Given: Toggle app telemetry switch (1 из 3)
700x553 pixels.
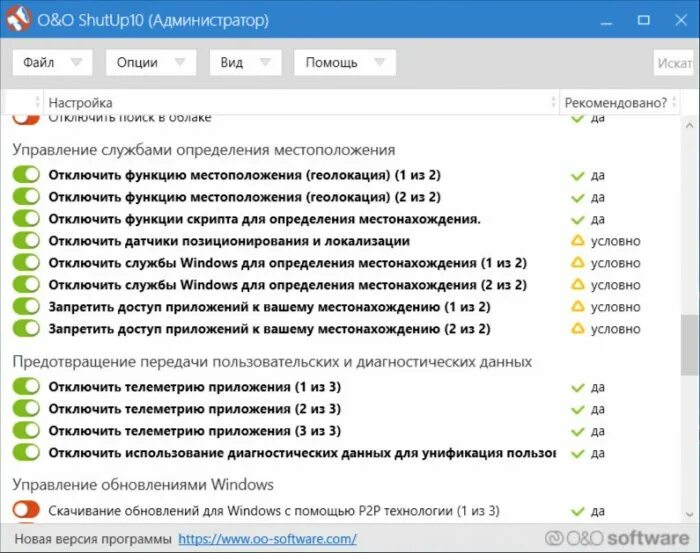Looking at the screenshot, I should point(26,387).
